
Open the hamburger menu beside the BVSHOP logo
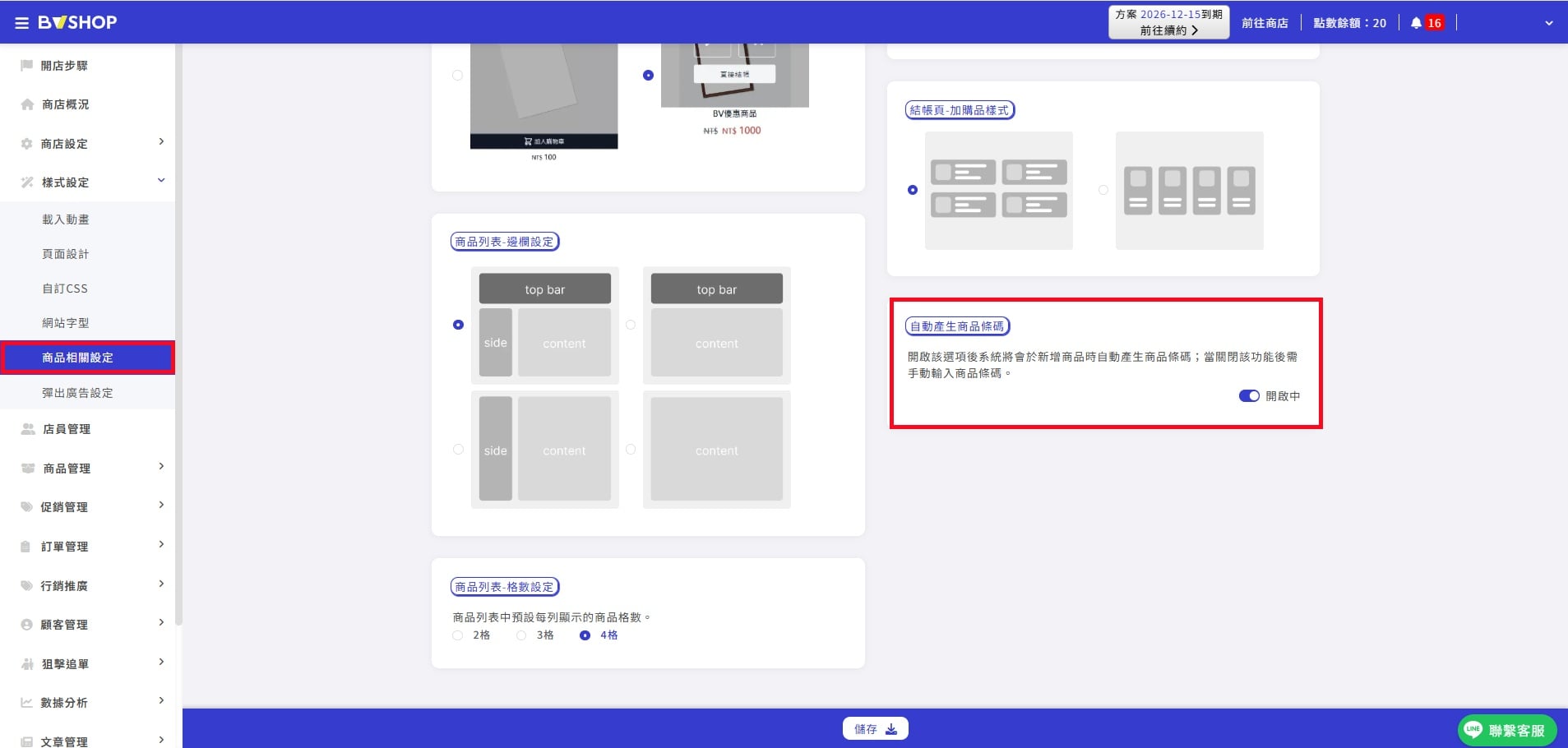click(x=22, y=23)
